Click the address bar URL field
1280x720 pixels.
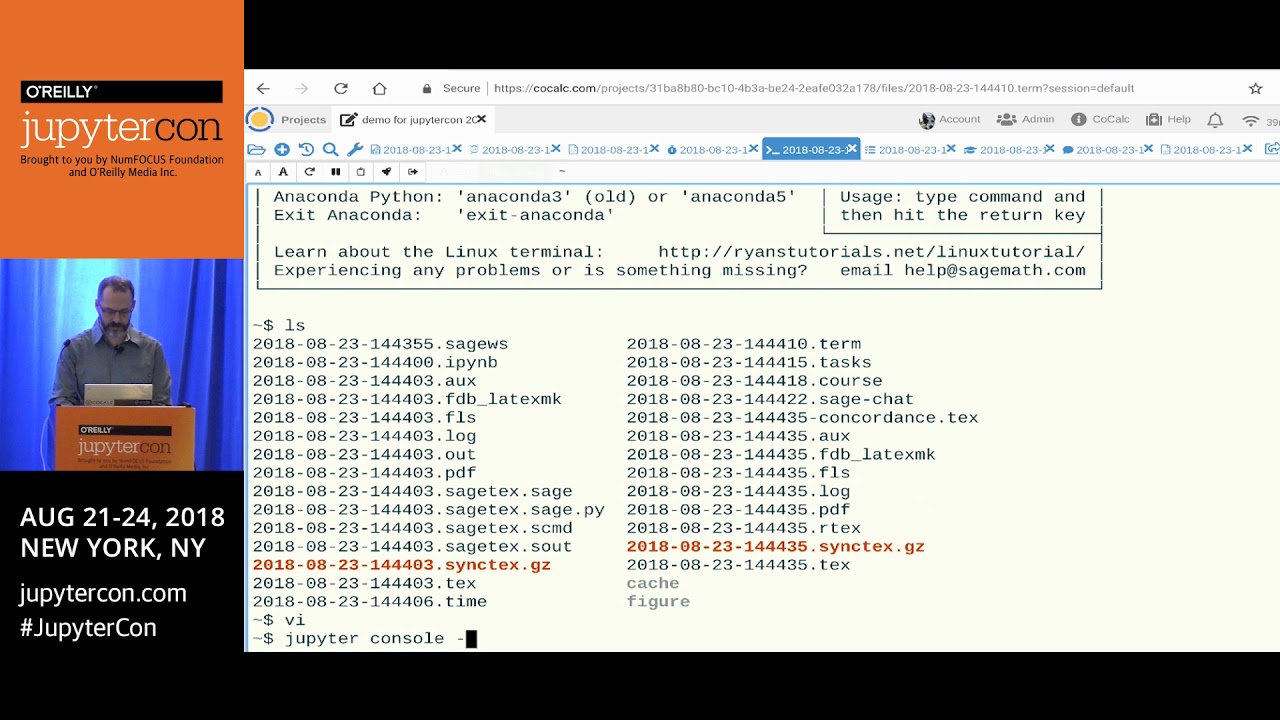point(814,88)
